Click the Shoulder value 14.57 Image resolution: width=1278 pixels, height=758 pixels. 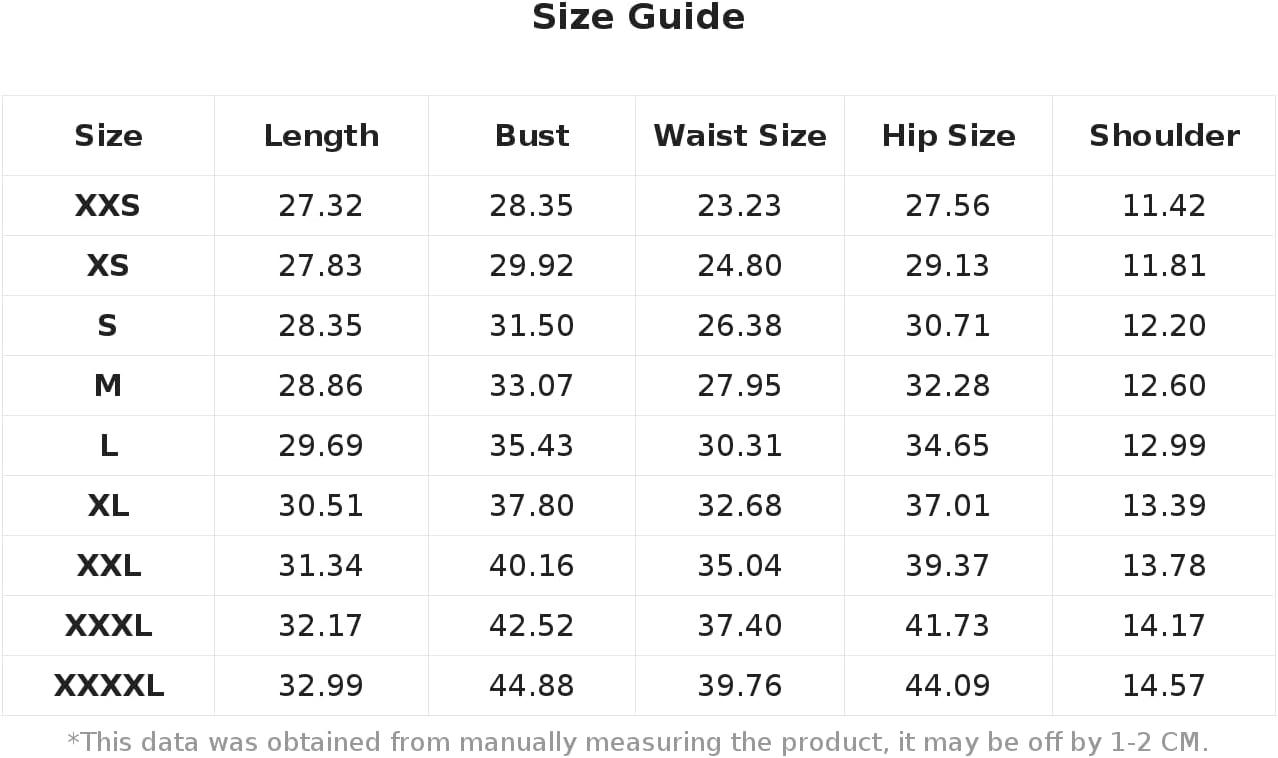tap(1164, 686)
